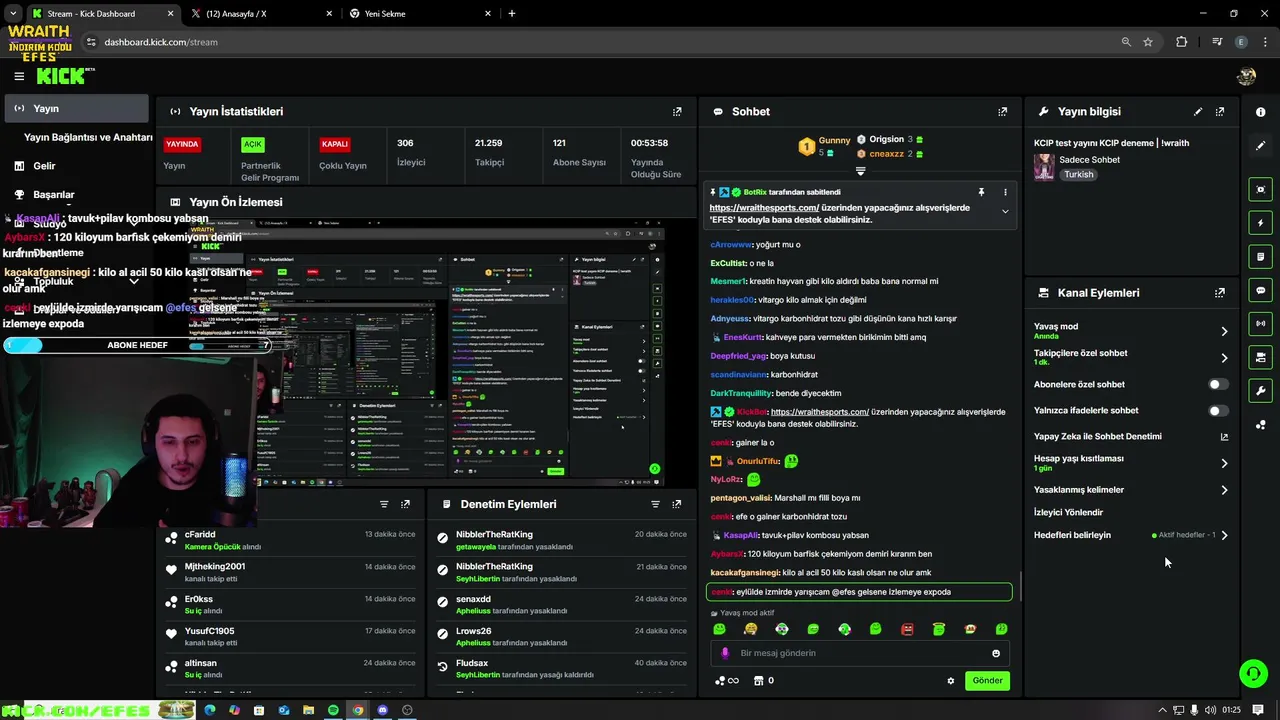Open Başarılar in the left sidebar
Viewport: 1280px width, 720px height.
click(x=54, y=195)
